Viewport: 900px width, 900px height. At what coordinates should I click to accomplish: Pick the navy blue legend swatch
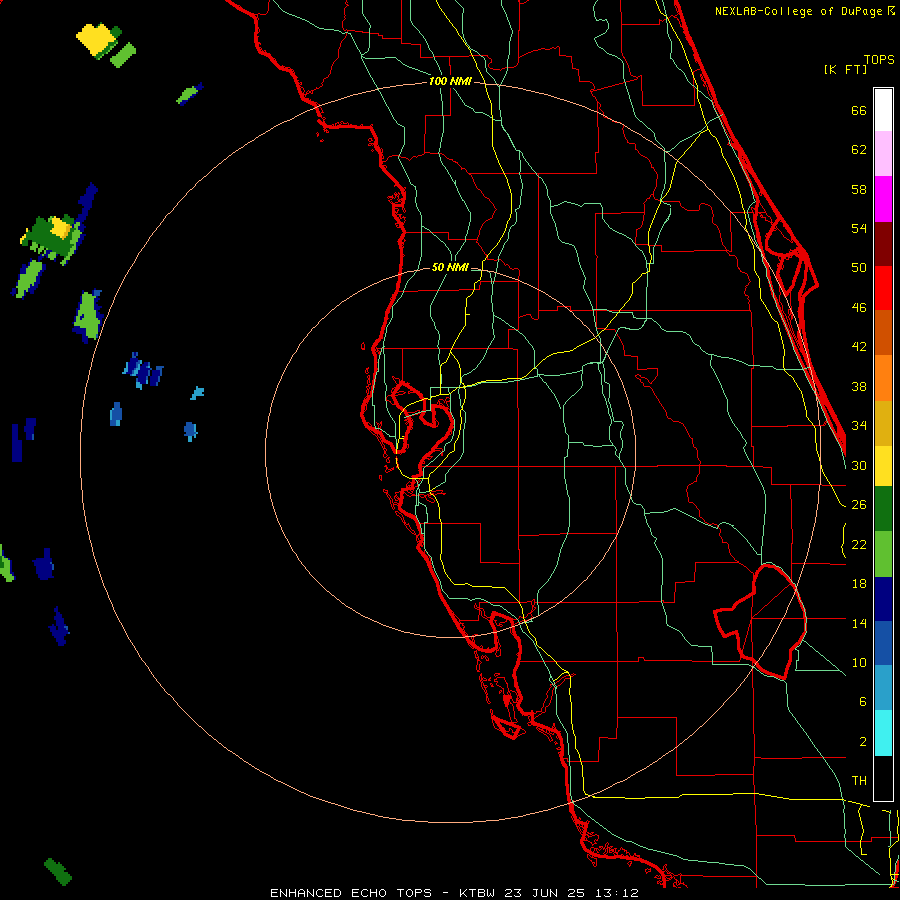pos(883,599)
